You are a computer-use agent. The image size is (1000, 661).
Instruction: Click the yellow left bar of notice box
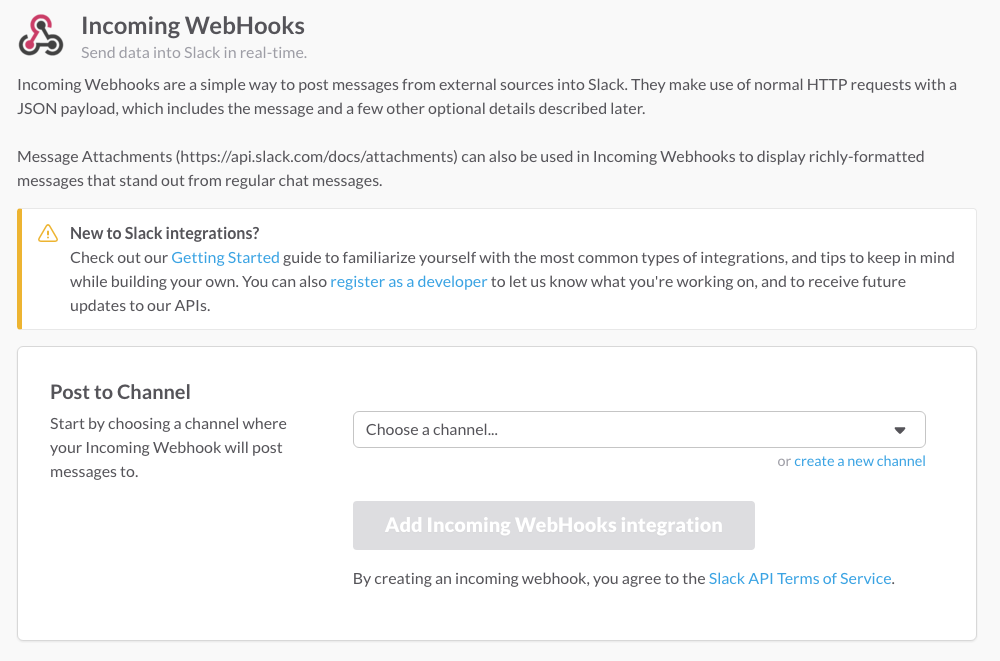pos(20,269)
